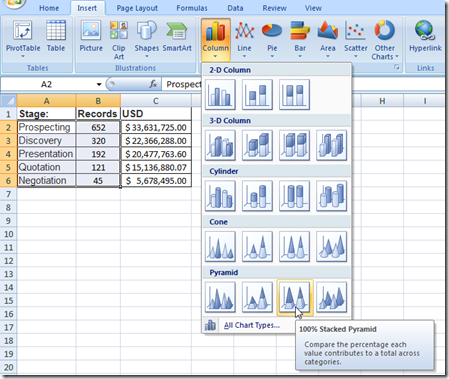449x379 pixels.
Task: Insert a 3-D Pyramid chart
Action: [331, 297]
